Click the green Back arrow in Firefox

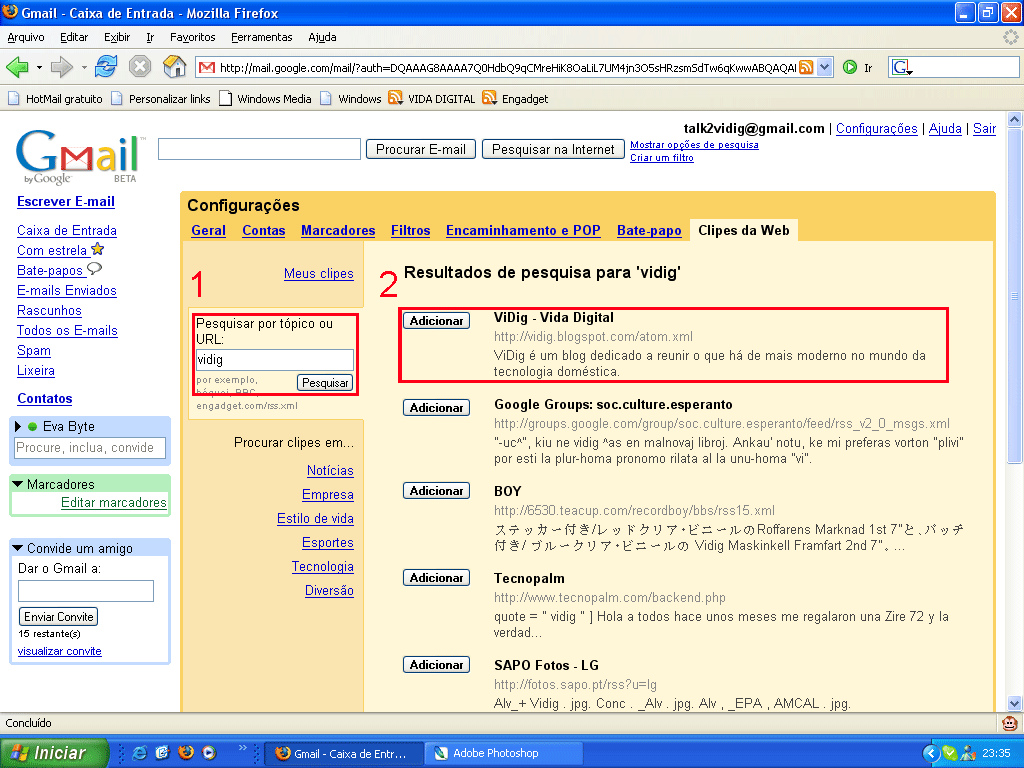[x=17, y=67]
